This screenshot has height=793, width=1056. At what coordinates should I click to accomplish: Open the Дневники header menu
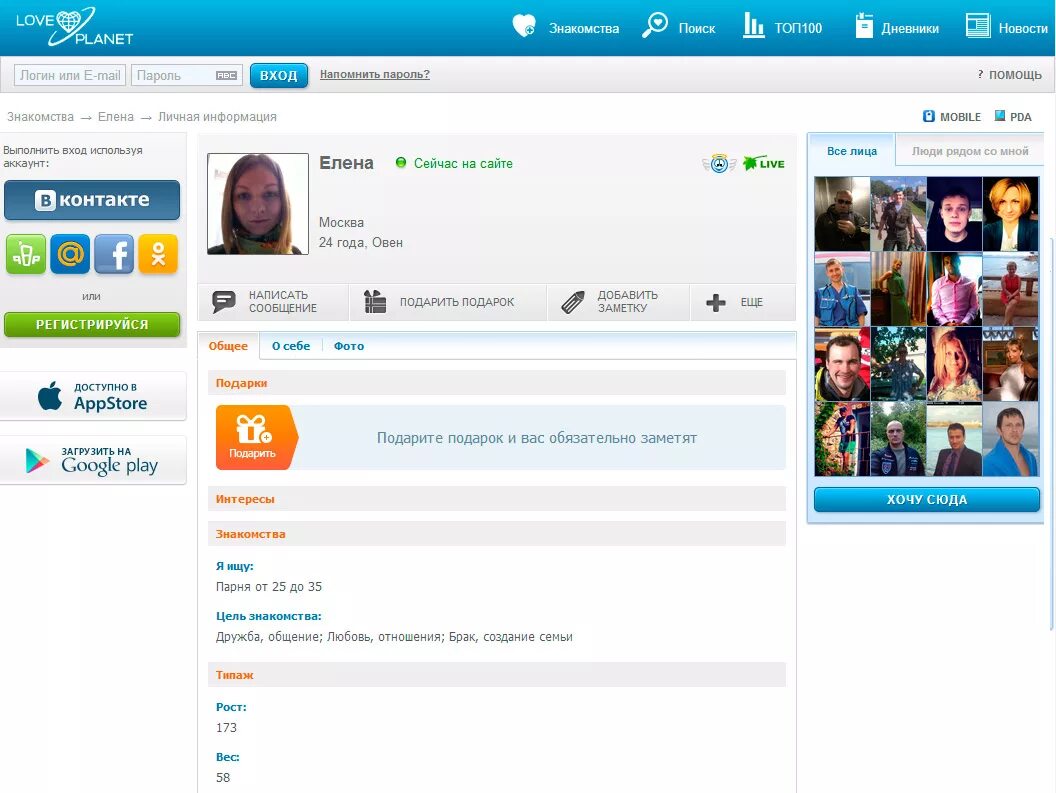coord(897,27)
